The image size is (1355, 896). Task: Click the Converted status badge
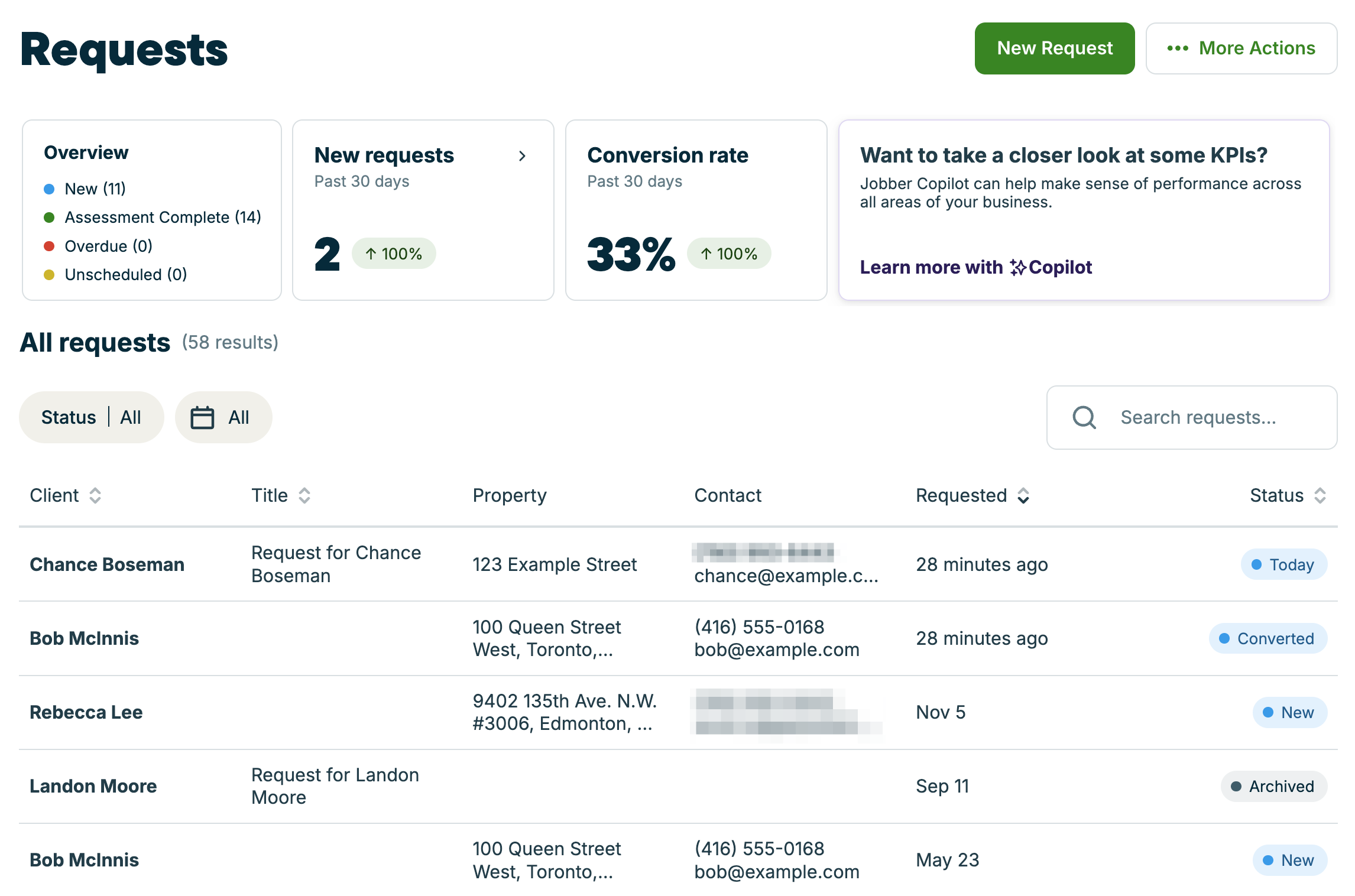(1268, 638)
